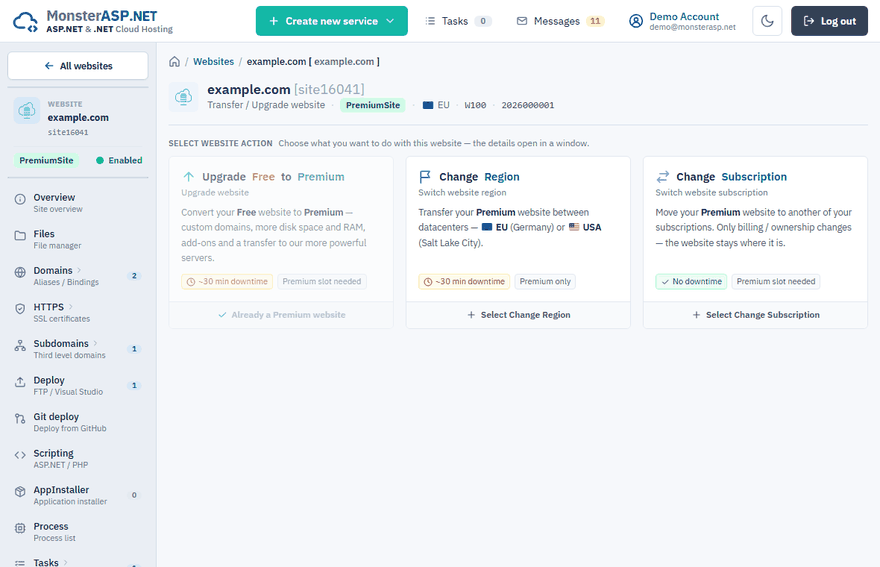
Task: Open Files file manager menu item
Action: click(x=78, y=239)
